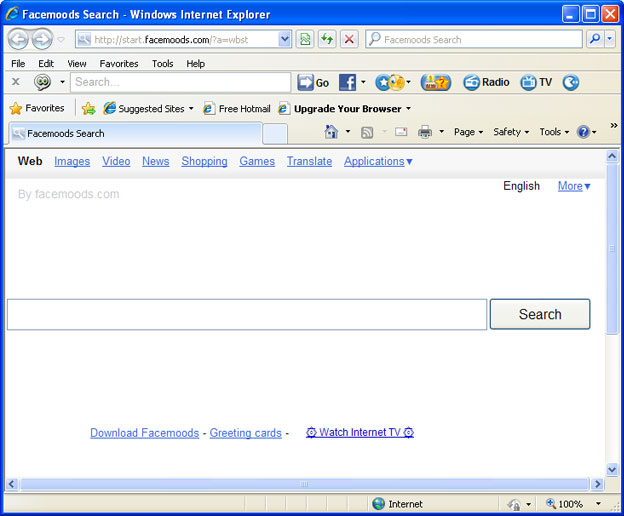
Task: Click the main page search input
Action: coord(247,314)
